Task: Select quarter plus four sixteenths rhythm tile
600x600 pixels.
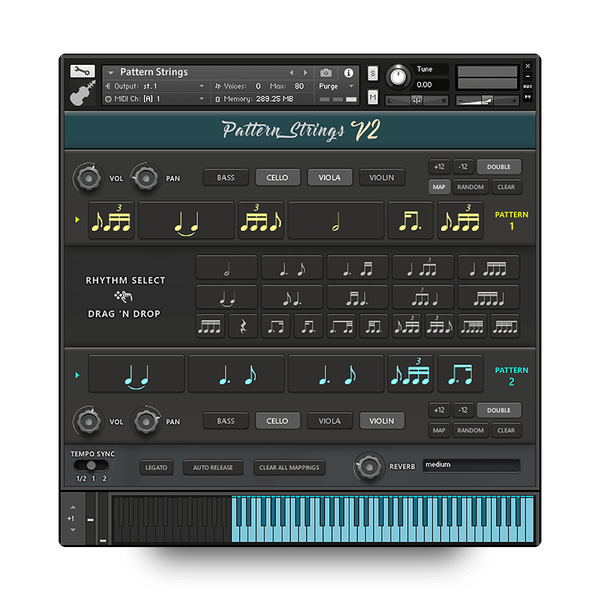Action: 489,267
